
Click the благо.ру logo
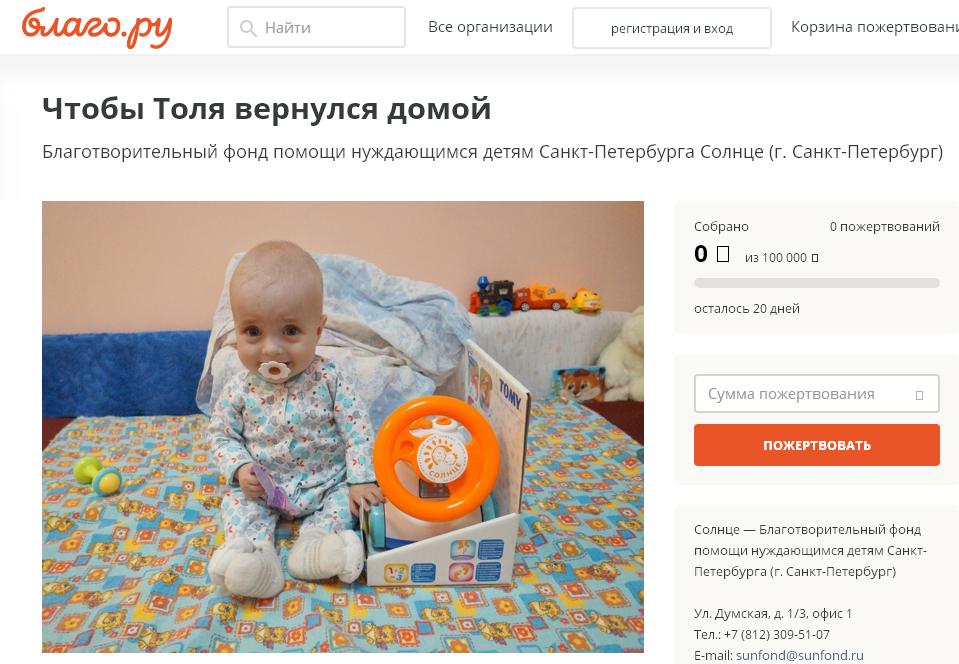[97, 27]
